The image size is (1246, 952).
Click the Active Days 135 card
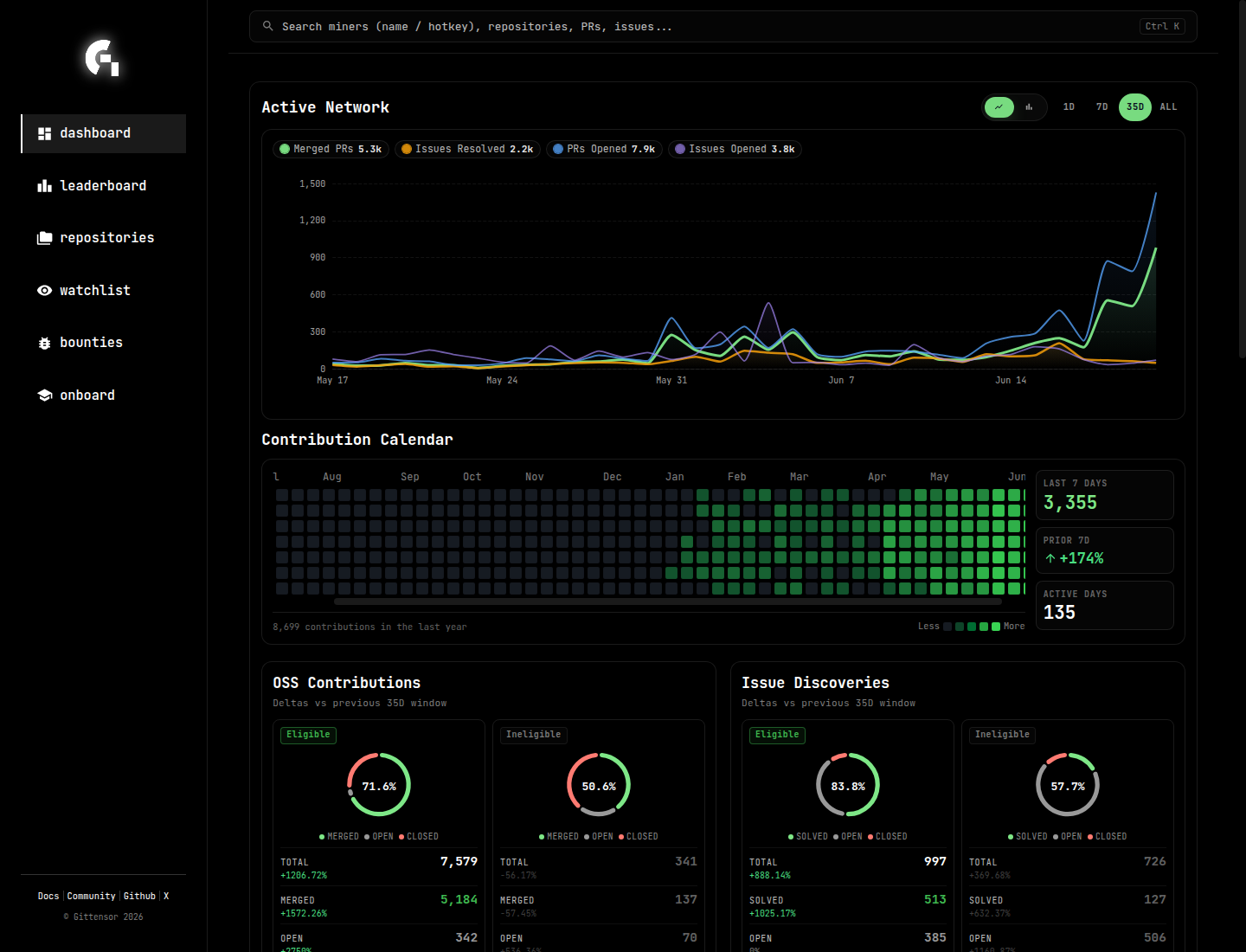[x=1105, y=605]
